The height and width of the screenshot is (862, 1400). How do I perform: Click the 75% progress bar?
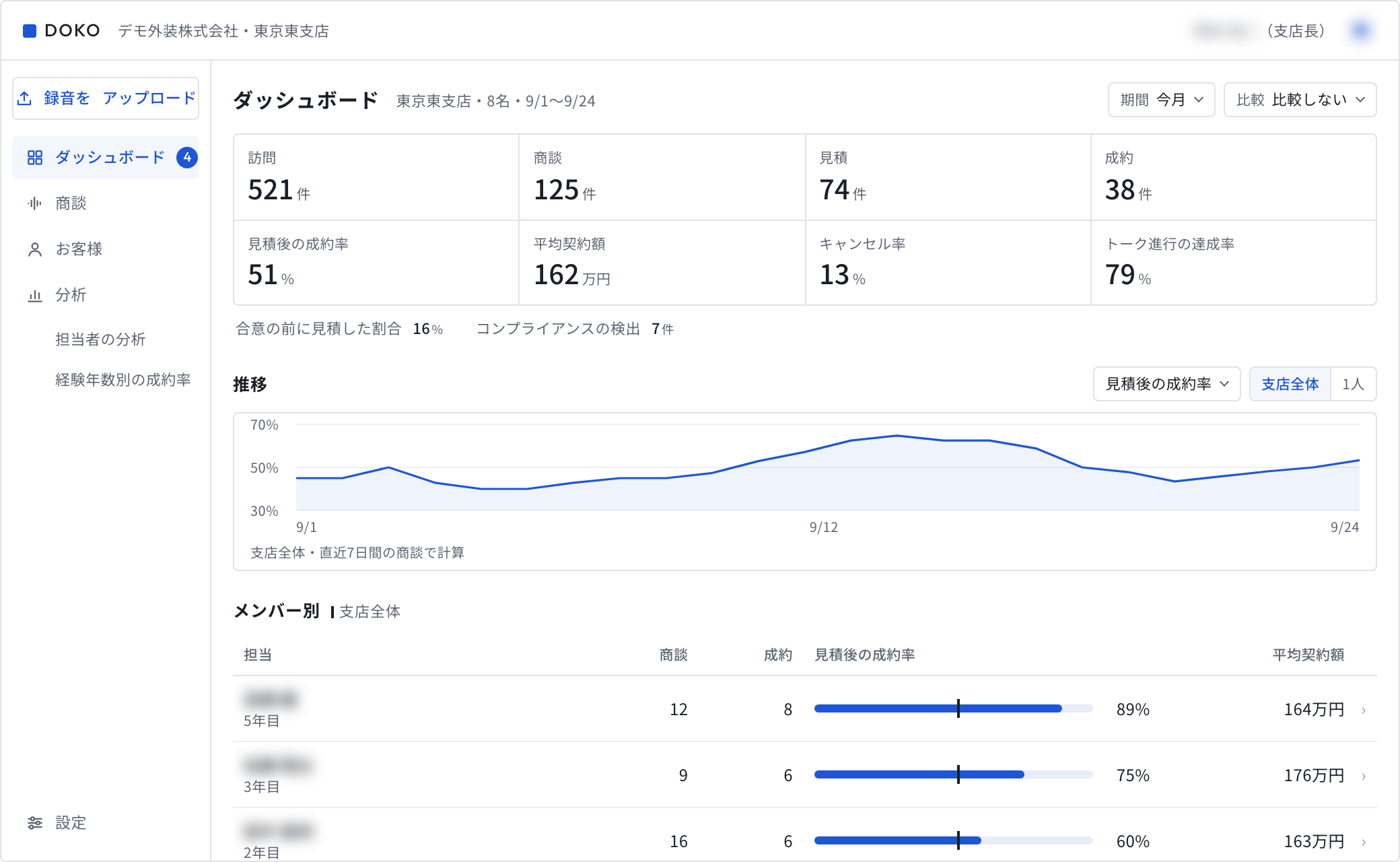point(954,774)
